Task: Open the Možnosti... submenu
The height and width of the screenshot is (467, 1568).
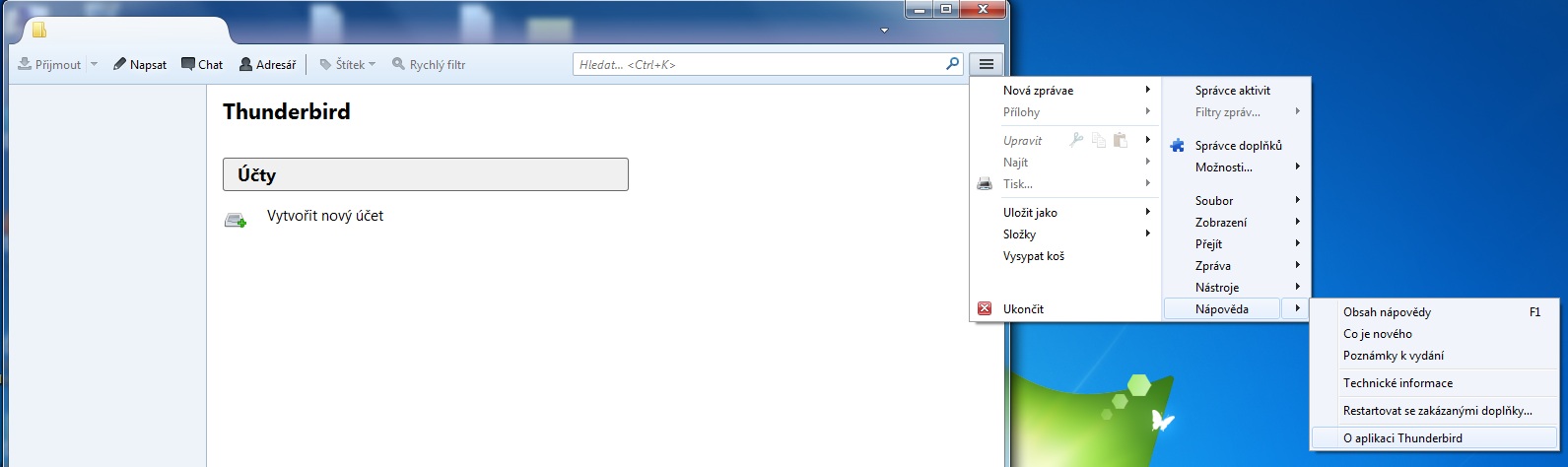Action: coord(1236,167)
